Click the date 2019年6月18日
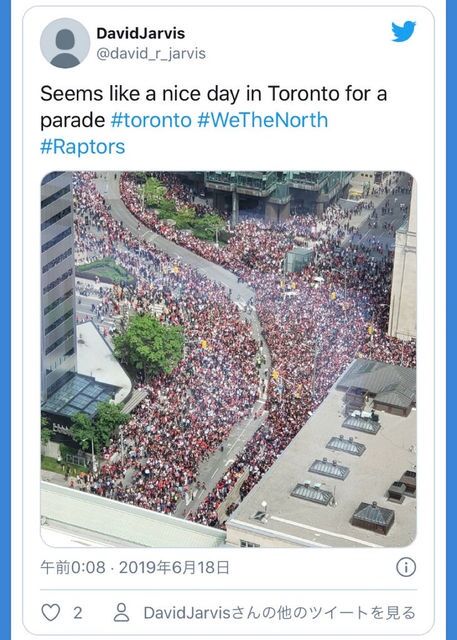Screen dimensions: 457x640 (174, 568)
